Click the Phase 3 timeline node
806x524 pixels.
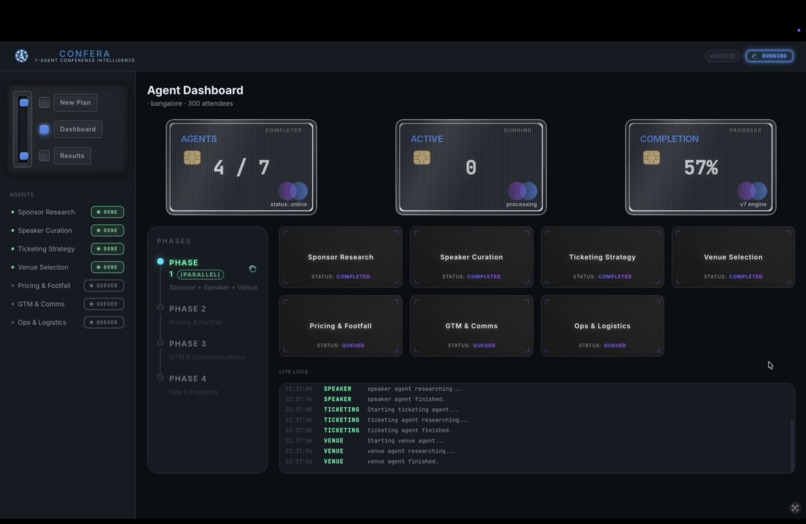tap(160, 342)
